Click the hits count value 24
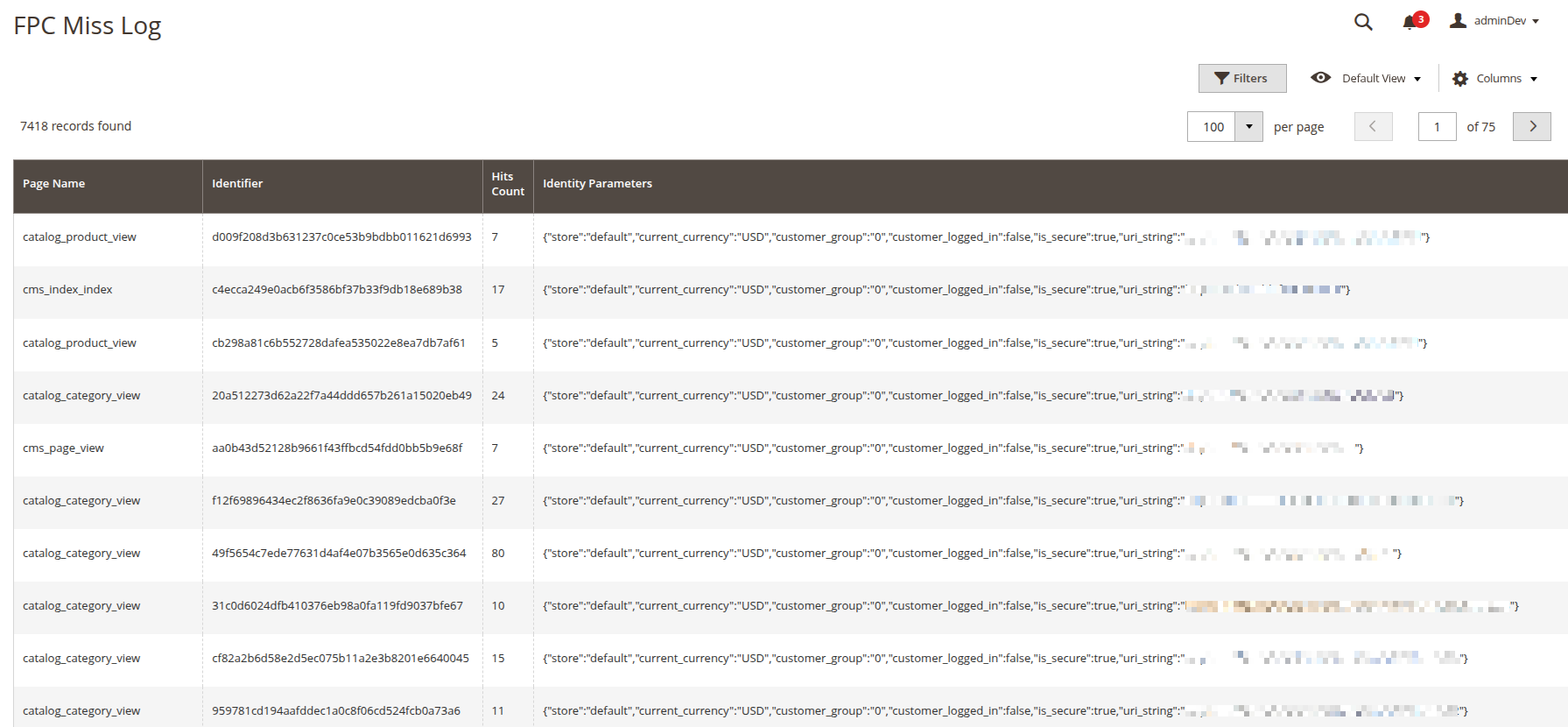 (x=498, y=396)
